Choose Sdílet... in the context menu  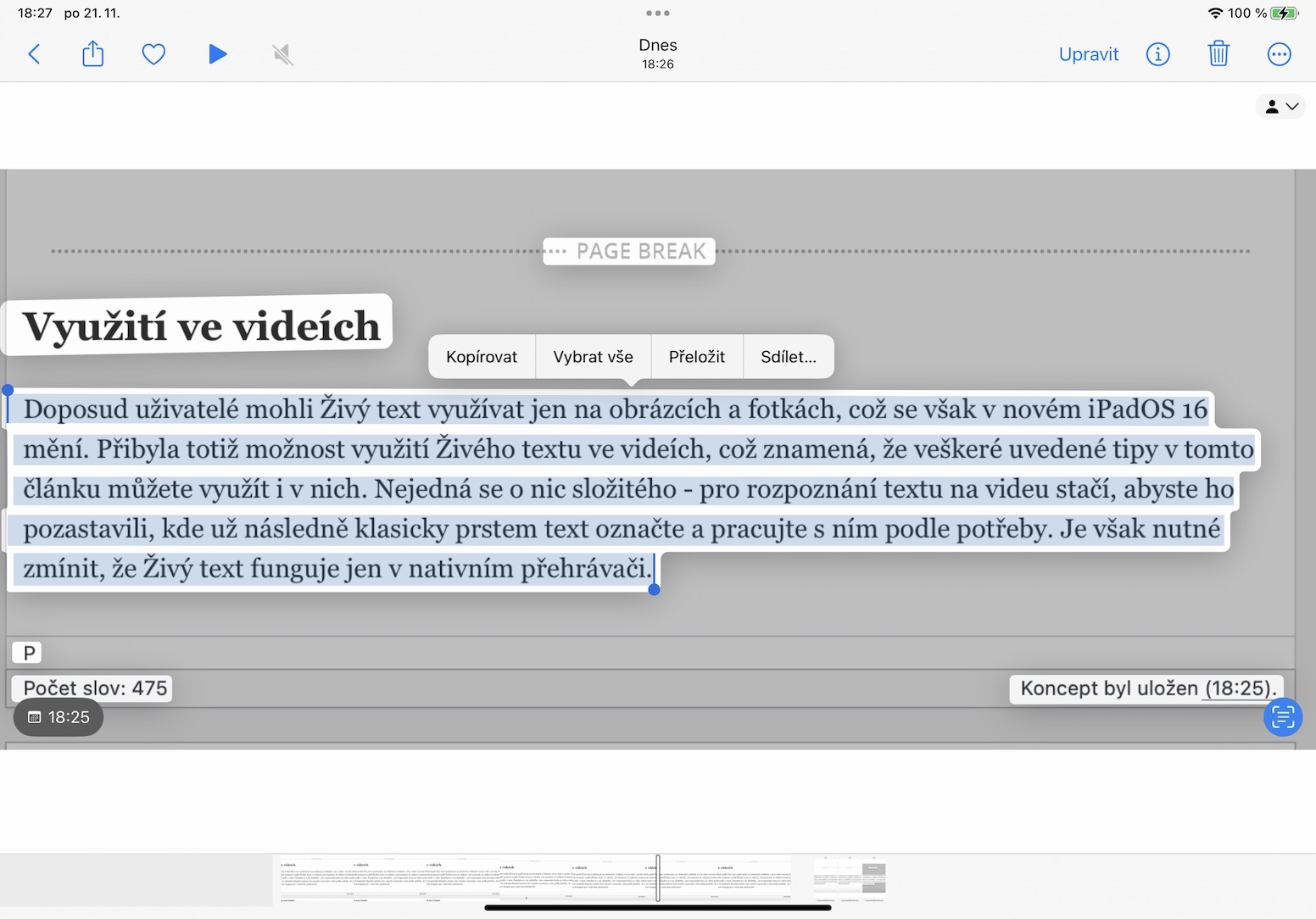point(789,357)
